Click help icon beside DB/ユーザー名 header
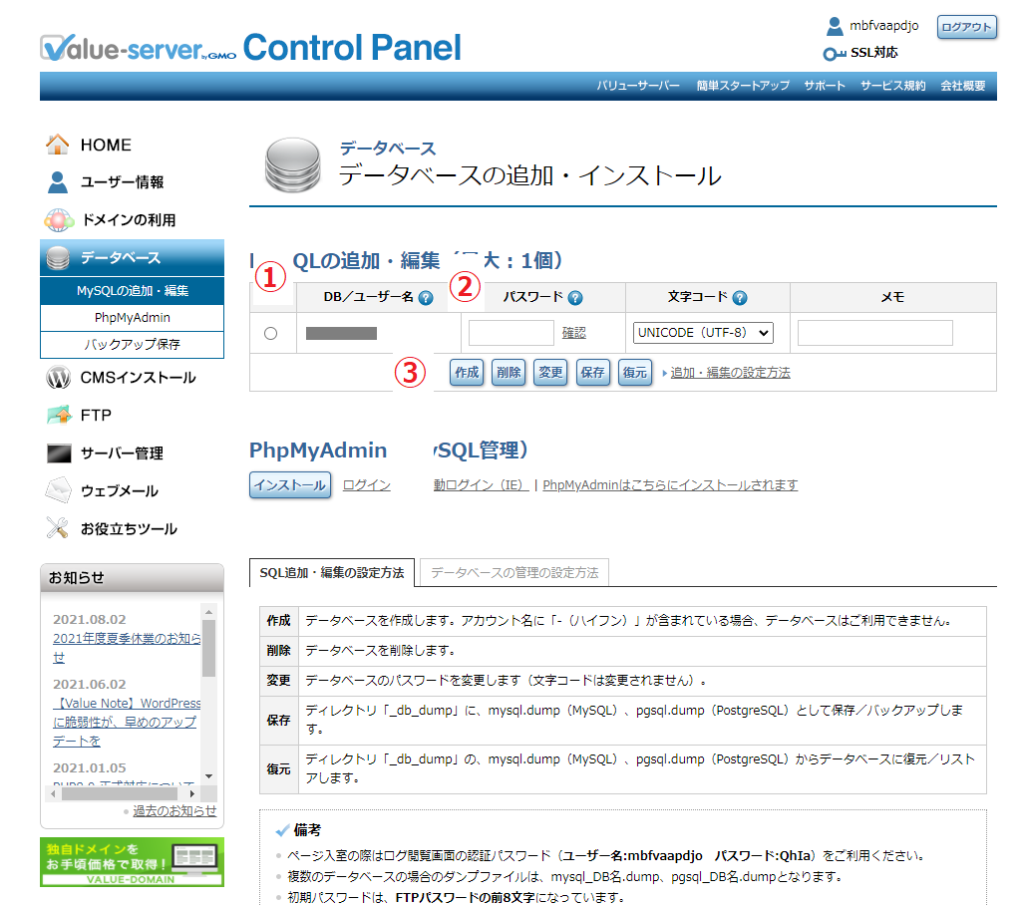This screenshot has height=906, width=1024. pyautogui.click(x=426, y=298)
